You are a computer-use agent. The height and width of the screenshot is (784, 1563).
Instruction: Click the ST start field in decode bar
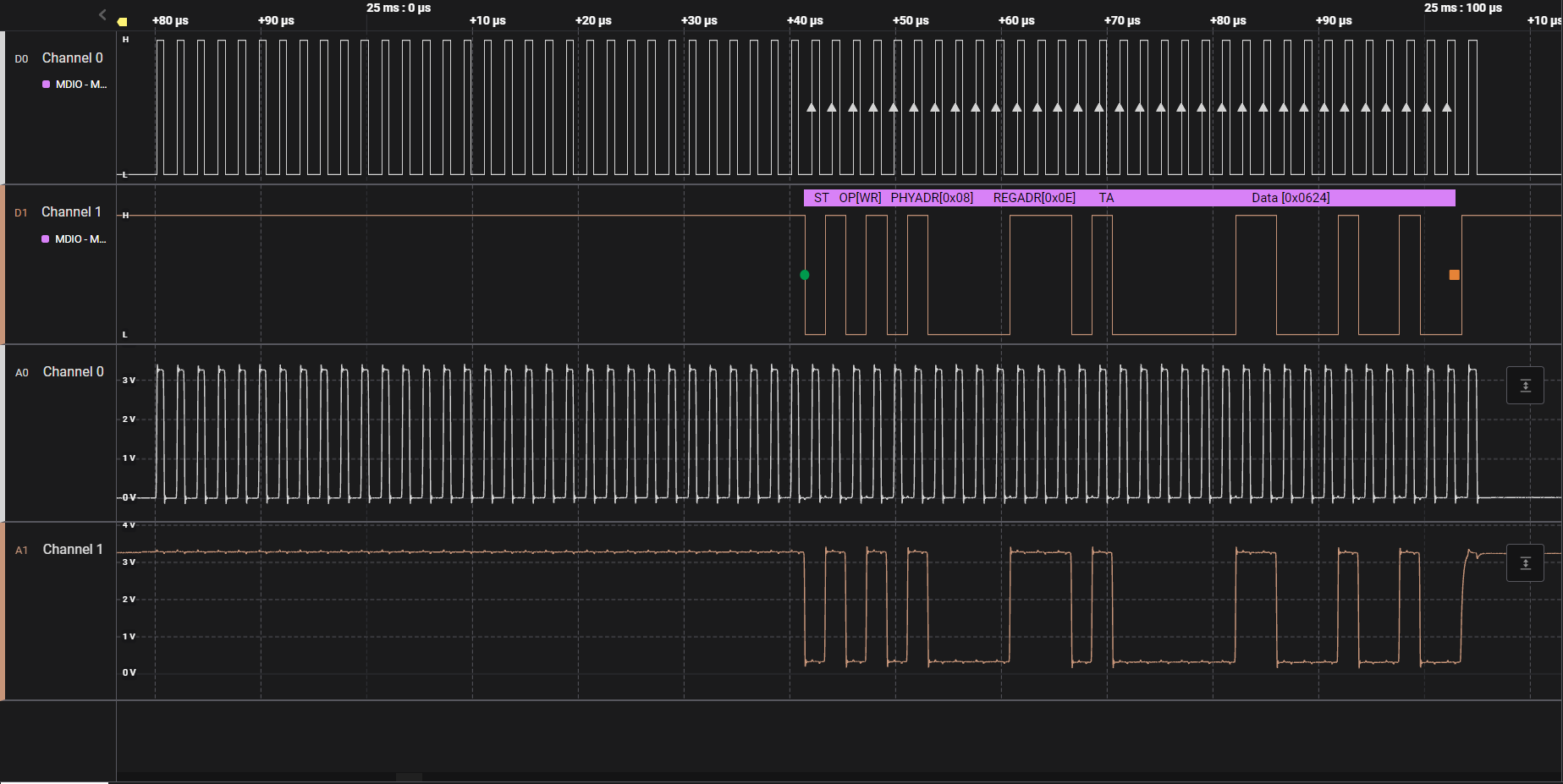point(821,198)
